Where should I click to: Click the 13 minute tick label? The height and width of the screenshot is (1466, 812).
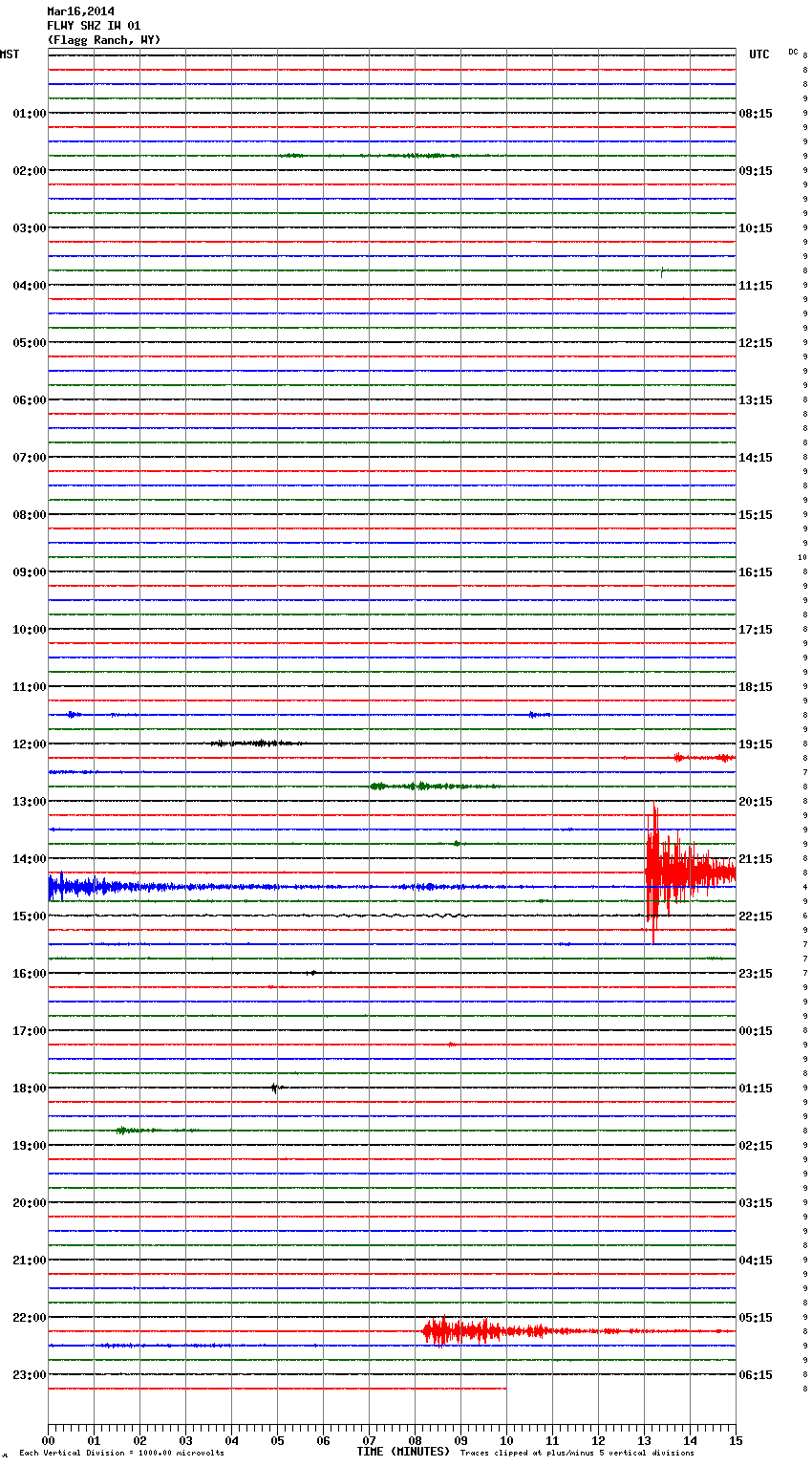pyautogui.click(x=644, y=1440)
